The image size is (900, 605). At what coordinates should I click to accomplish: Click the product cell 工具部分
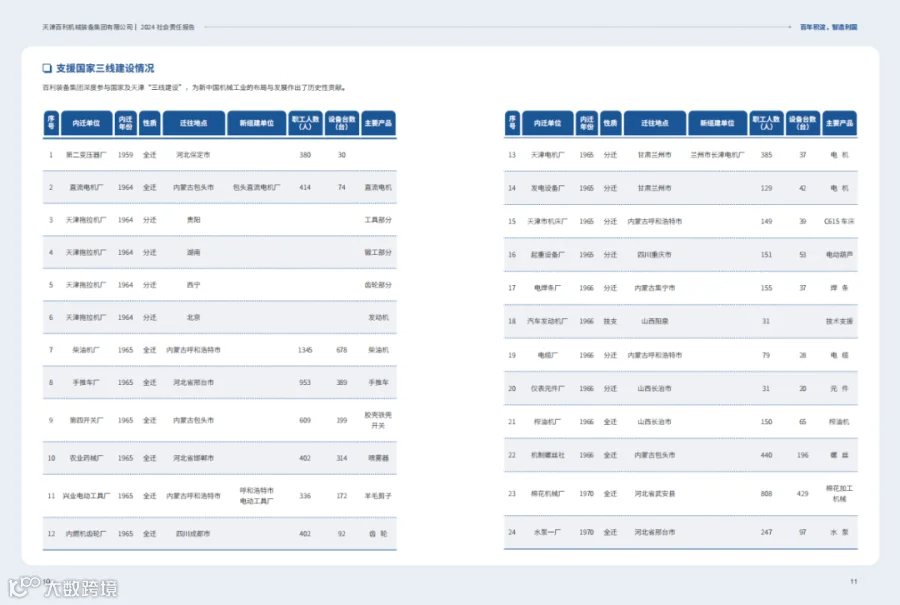click(378, 220)
